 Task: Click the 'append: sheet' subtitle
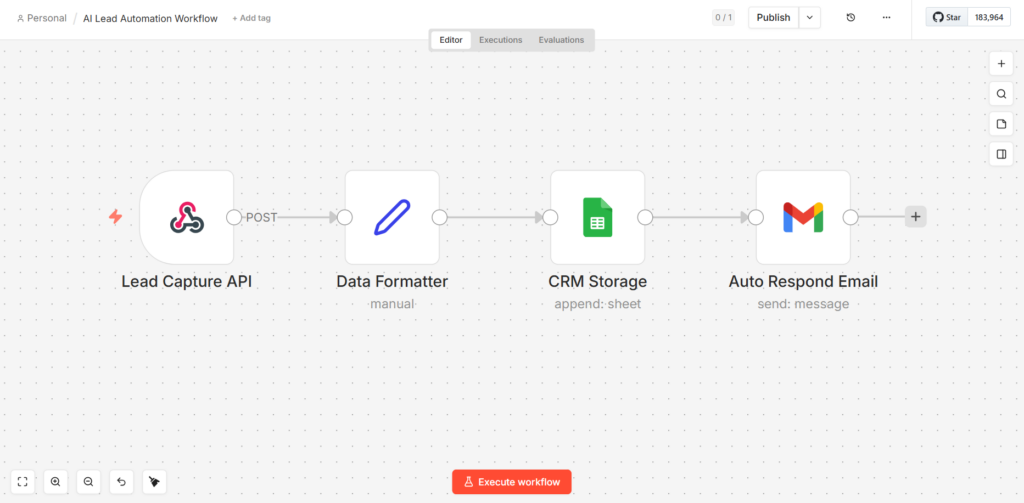[x=598, y=304]
